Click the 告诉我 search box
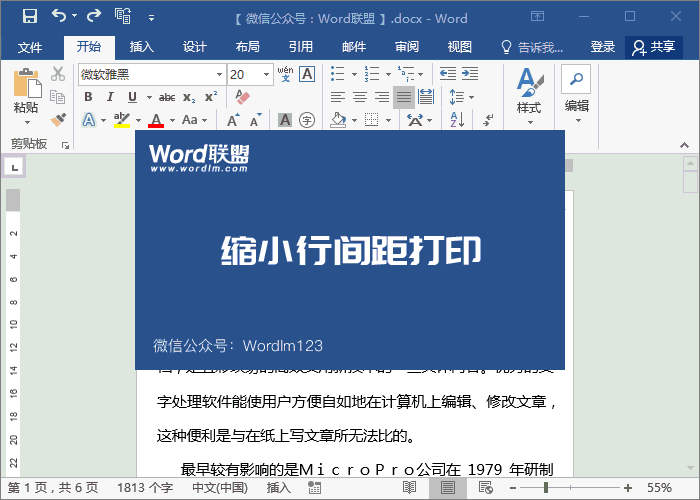This screenshot has height=500, width=700. point(532,47)
